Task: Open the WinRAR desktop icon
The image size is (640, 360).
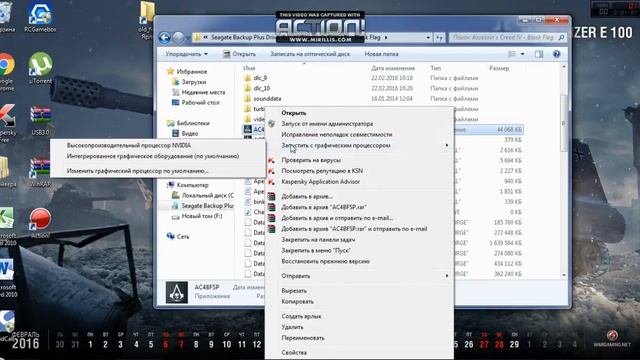Action: pyautogui.click(x=40, y=172)
